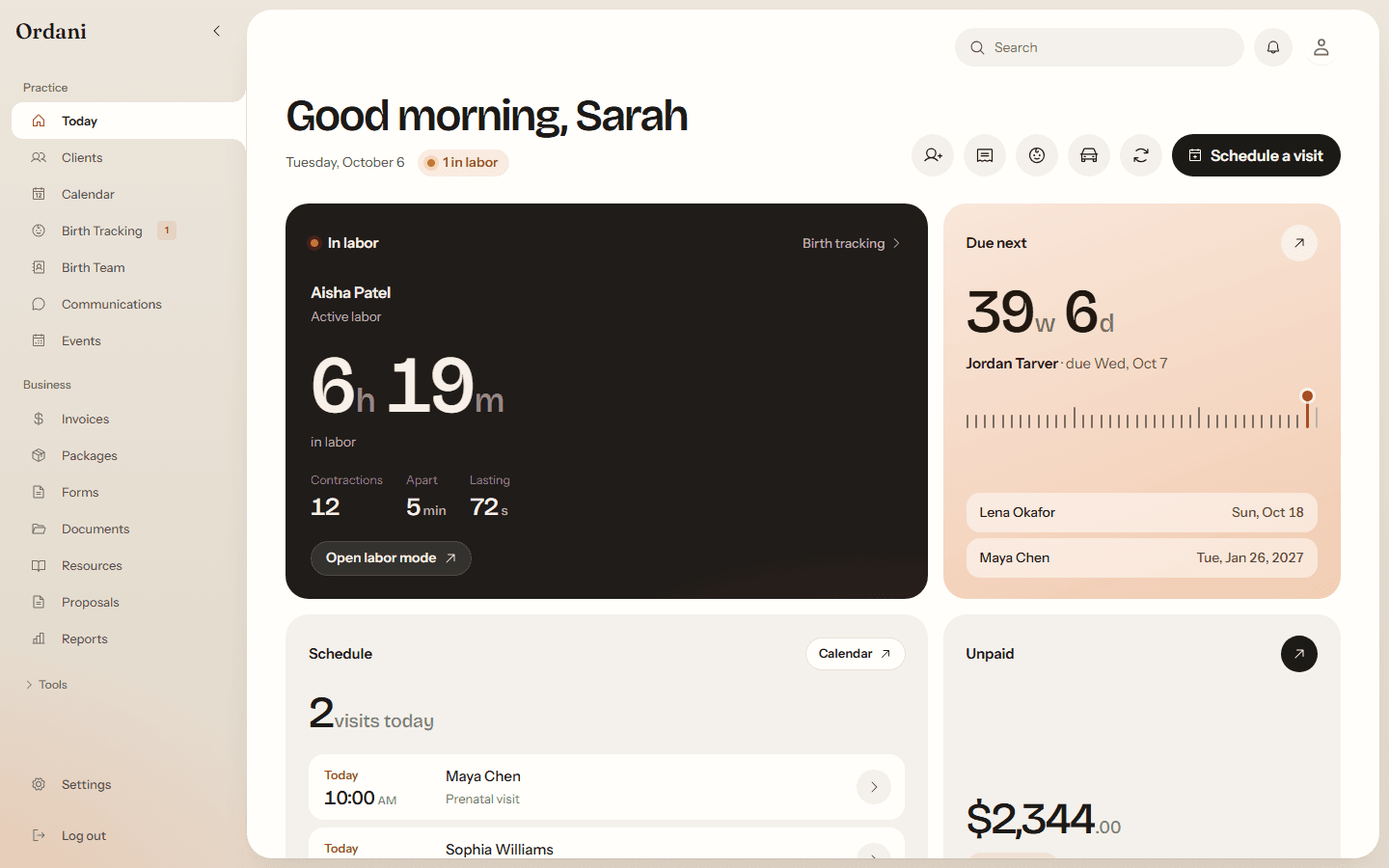Open Sophia Williams visit row

tap(607, 843)
